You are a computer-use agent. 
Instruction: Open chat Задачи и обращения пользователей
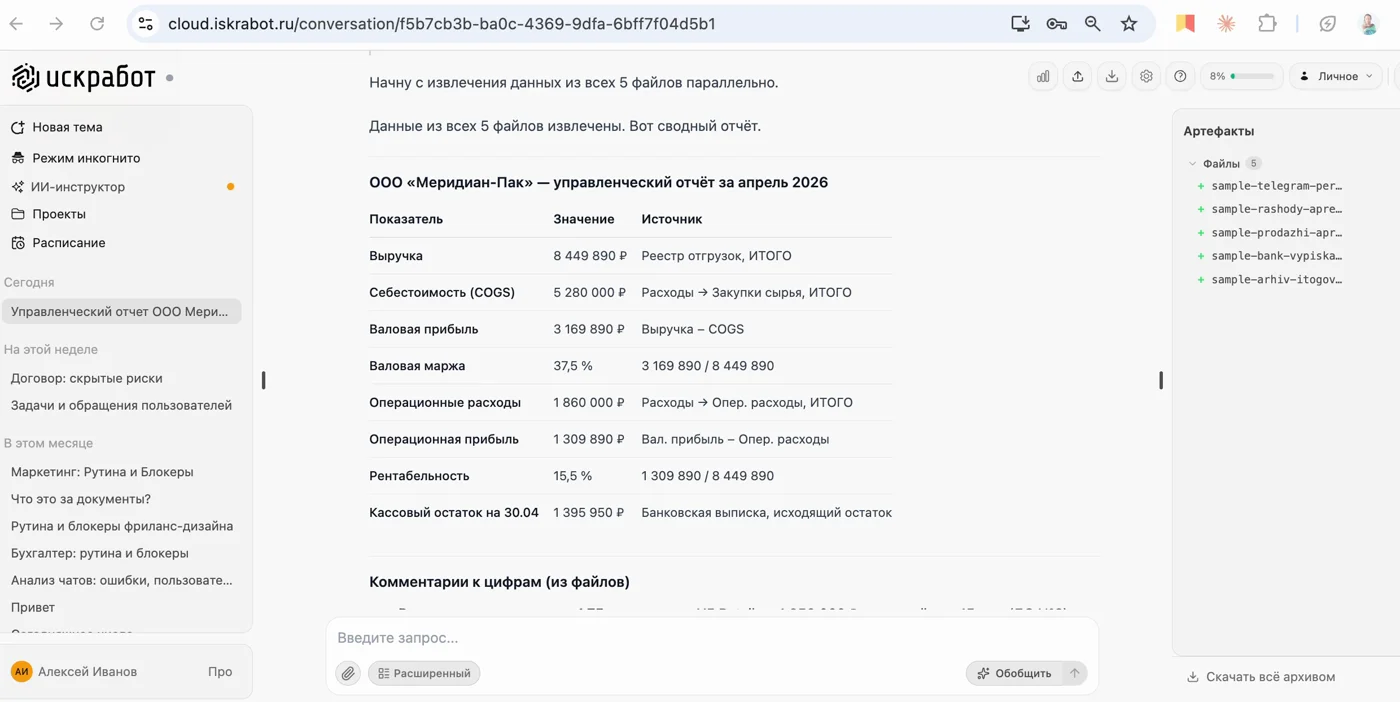[x=121, y=405]
